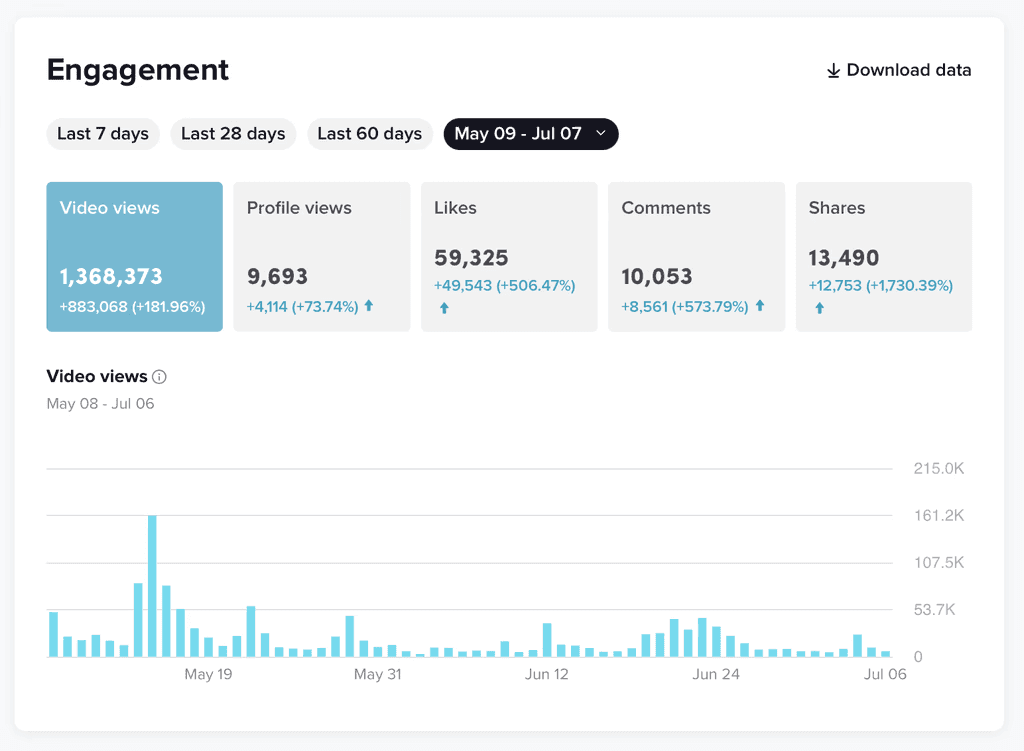The height and width of the screenshot is (751, 1024).
Task: Click the up arrow beside Comments change
Action: click(x=760, y=306)
